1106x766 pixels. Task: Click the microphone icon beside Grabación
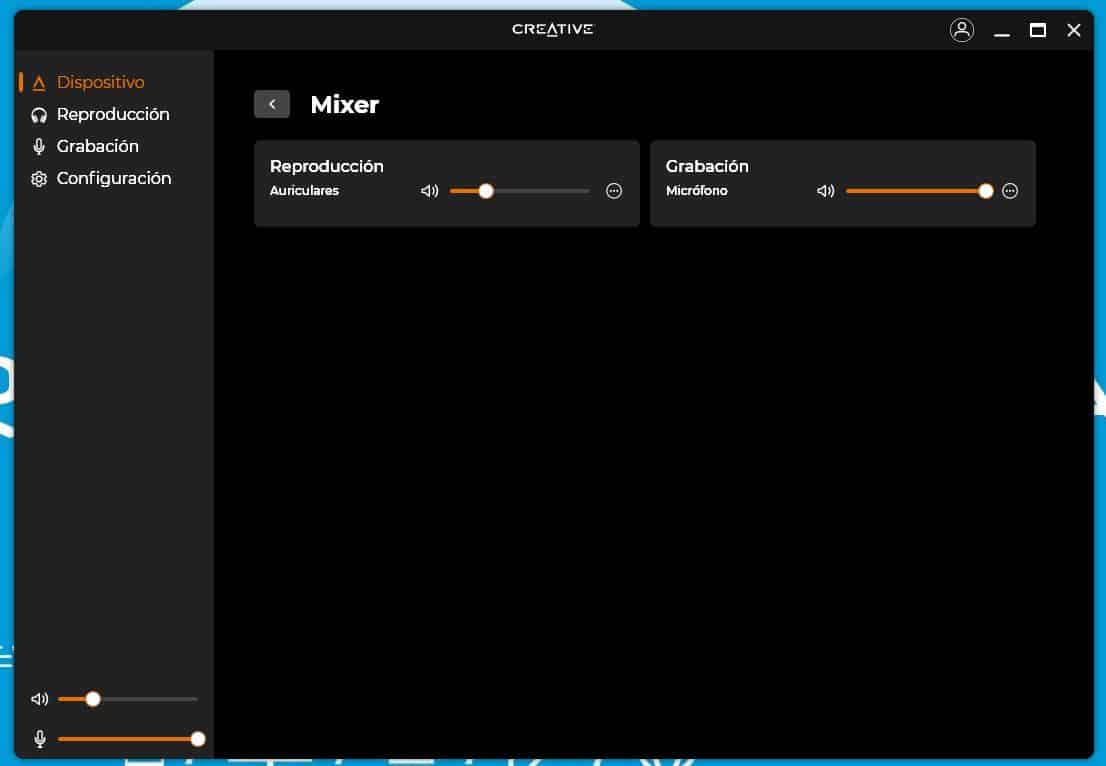(39, 147)
